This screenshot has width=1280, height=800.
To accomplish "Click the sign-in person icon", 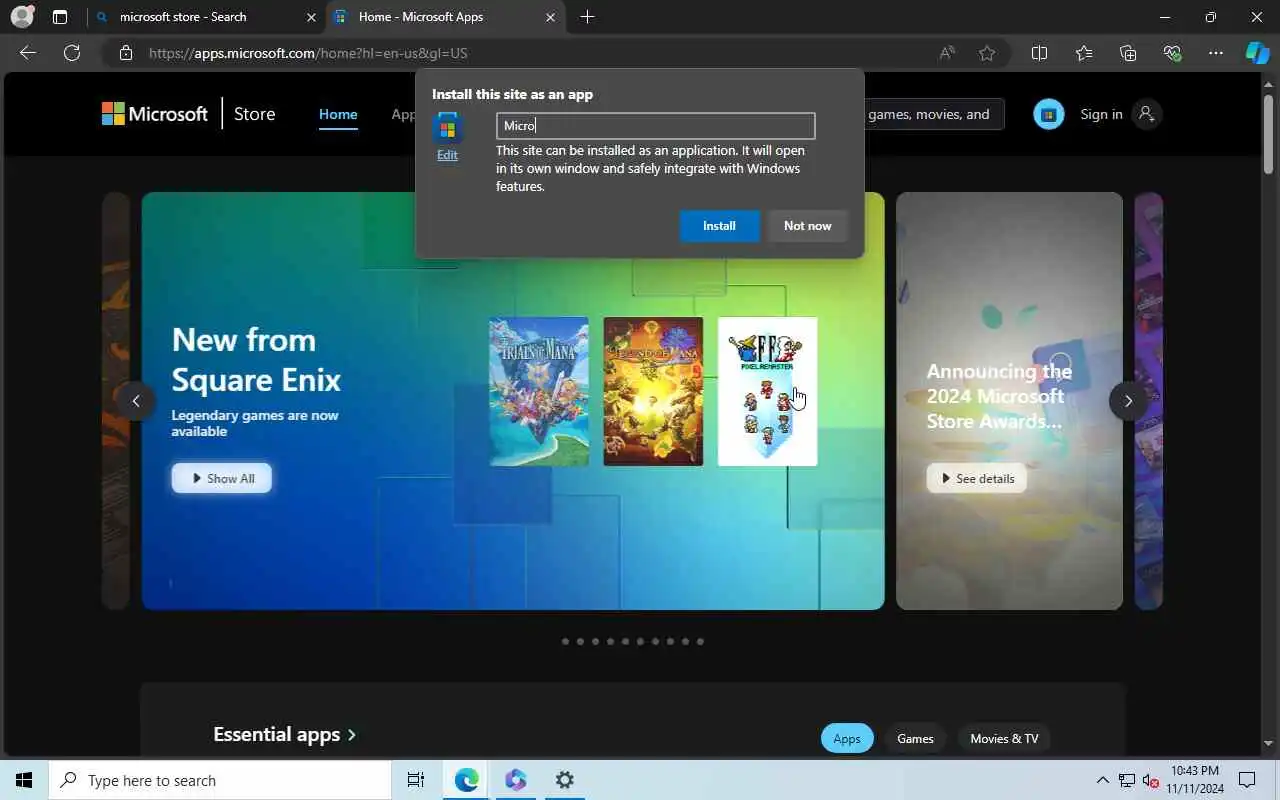I will point(1147,114).
